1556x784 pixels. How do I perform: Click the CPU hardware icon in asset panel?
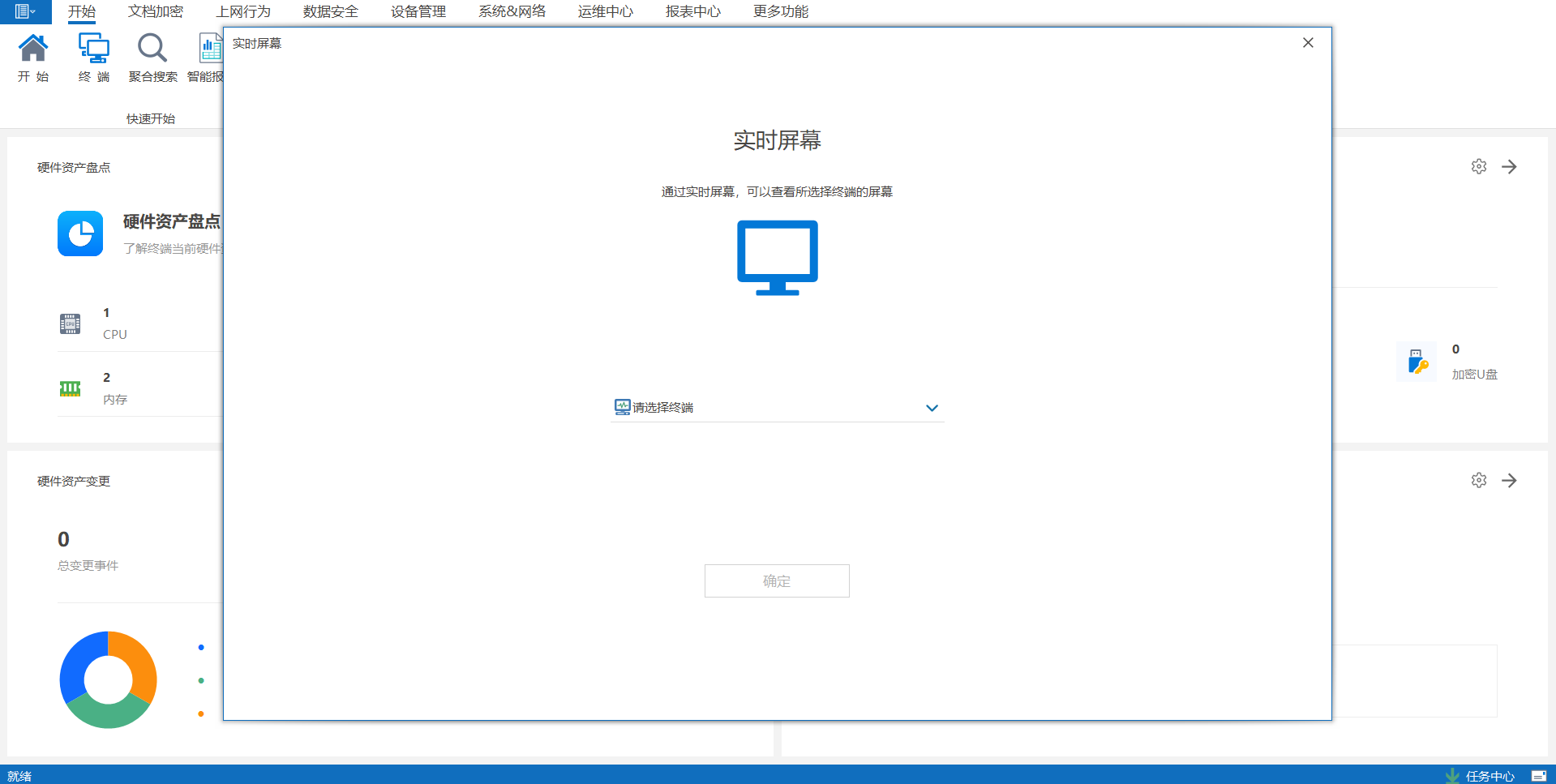pos(71,323)
